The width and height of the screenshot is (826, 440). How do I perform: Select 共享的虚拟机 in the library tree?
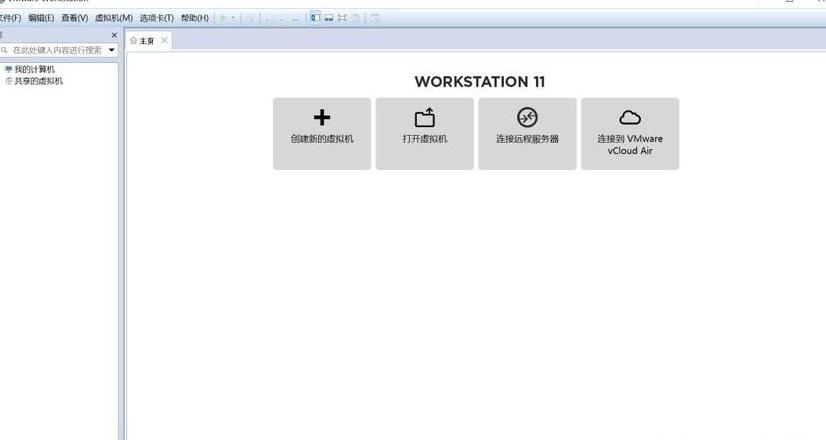click(38, 81)
